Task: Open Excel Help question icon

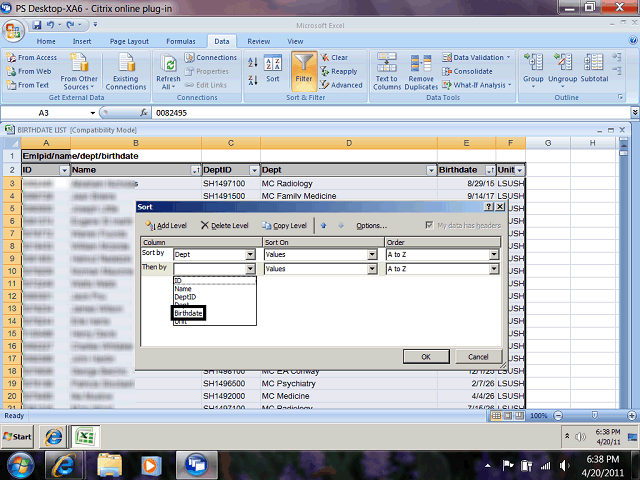Action: [633, 40]
